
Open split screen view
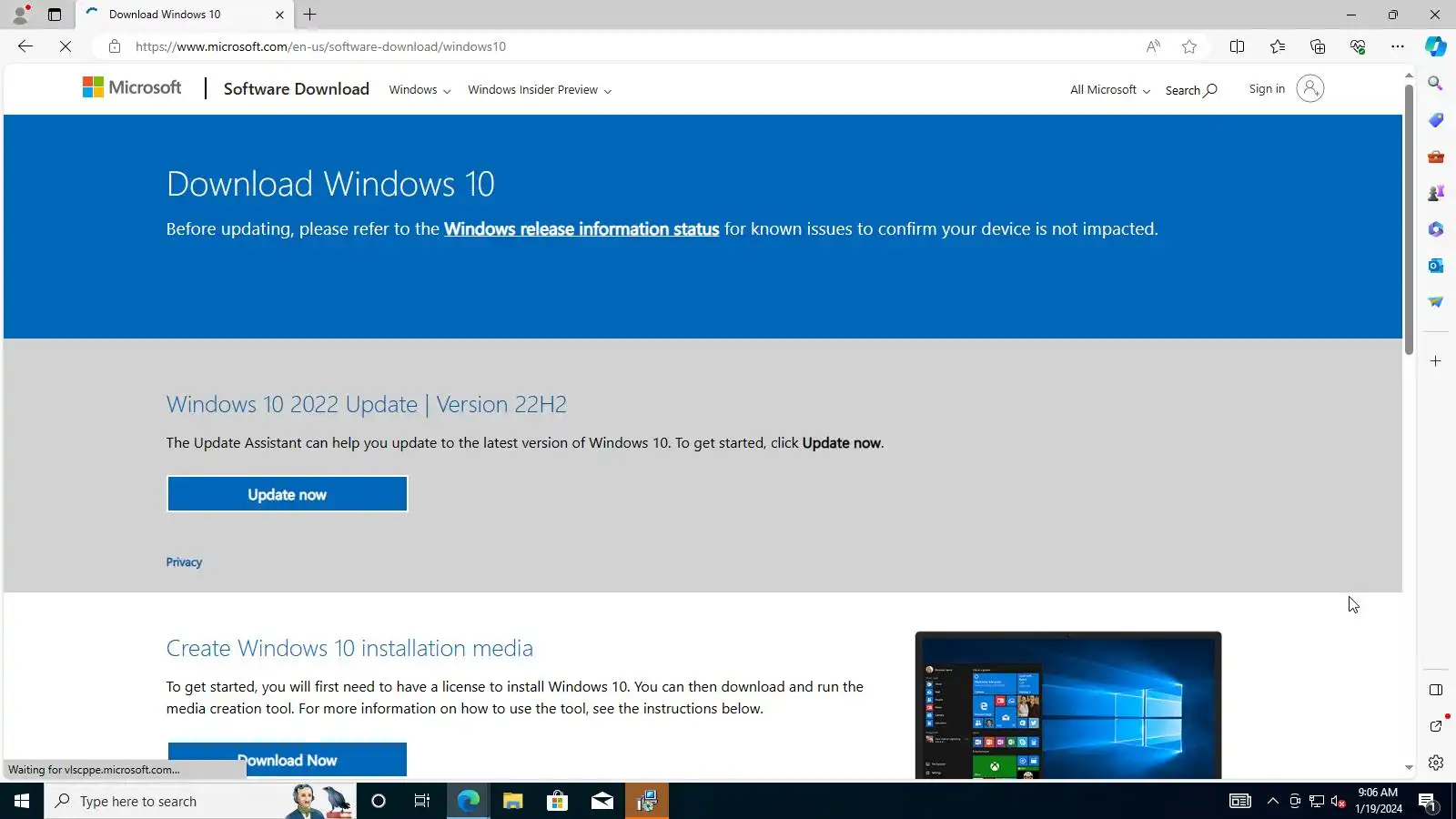click(1237, 46)
